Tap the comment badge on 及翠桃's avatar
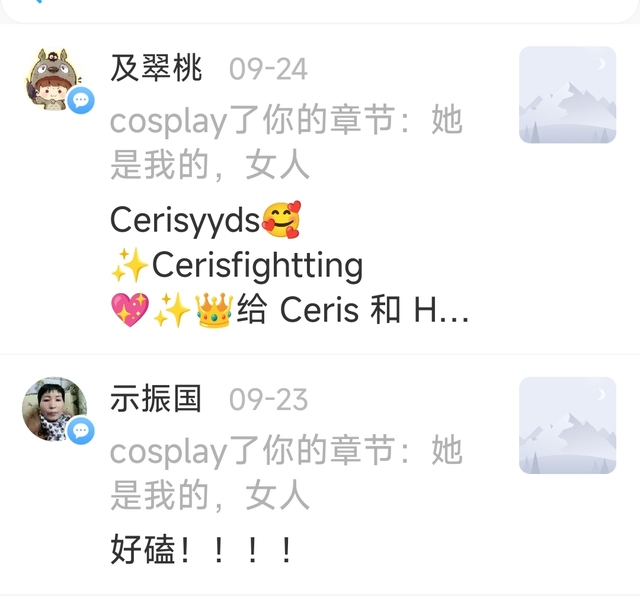Viewport: 640px width, 599px height. pos(81,100)
